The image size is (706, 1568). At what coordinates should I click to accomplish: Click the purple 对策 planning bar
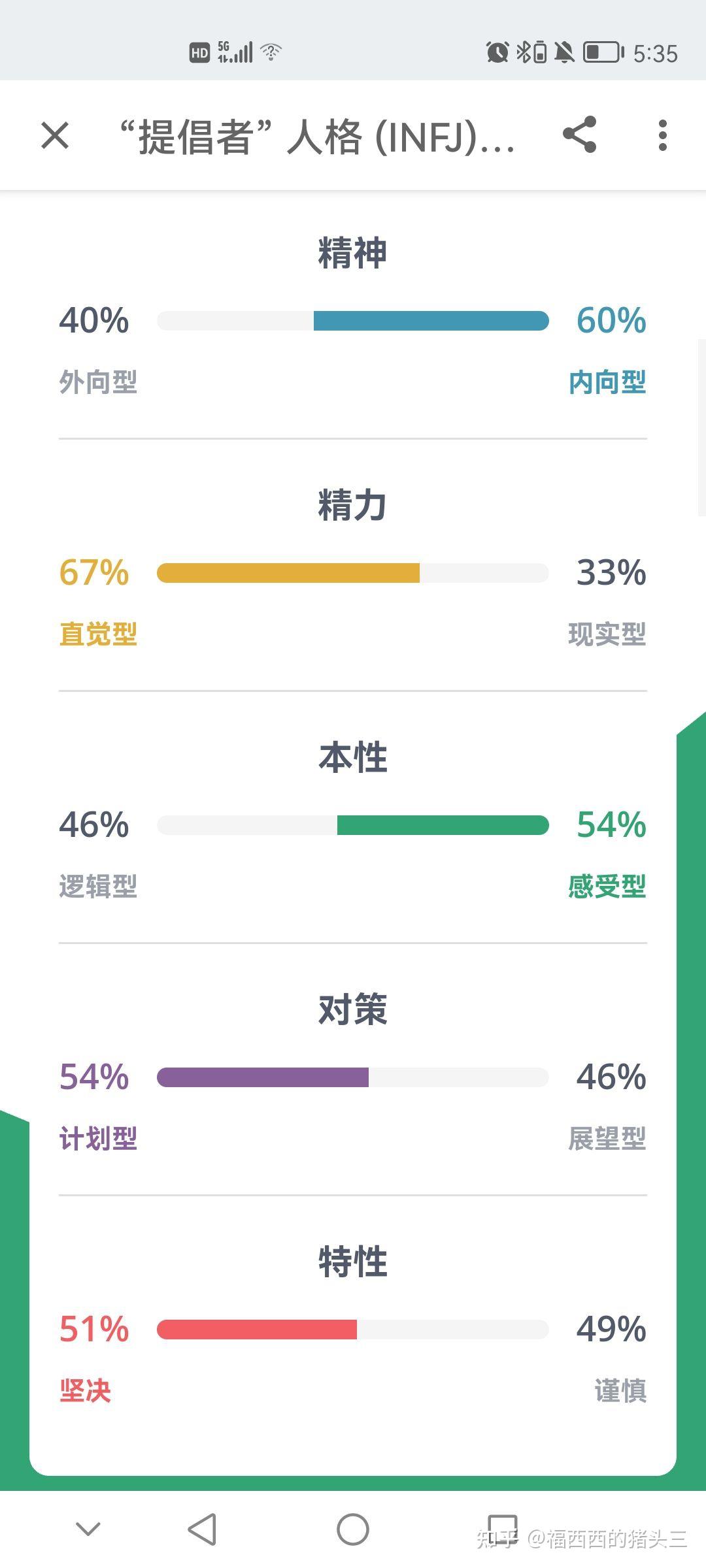pos(263,1077)
